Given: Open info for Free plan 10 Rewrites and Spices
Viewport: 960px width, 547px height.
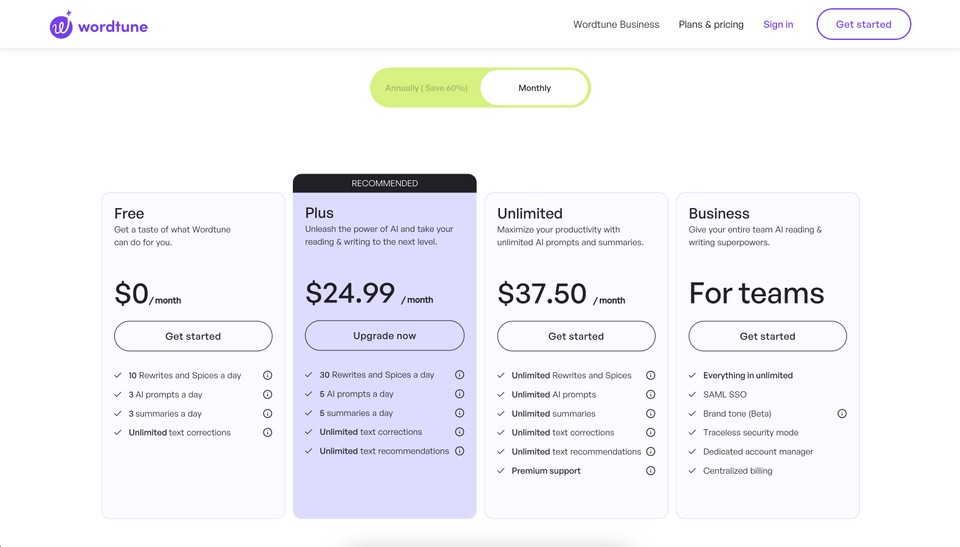Looking at the screenshot, I should pos(268,375).
